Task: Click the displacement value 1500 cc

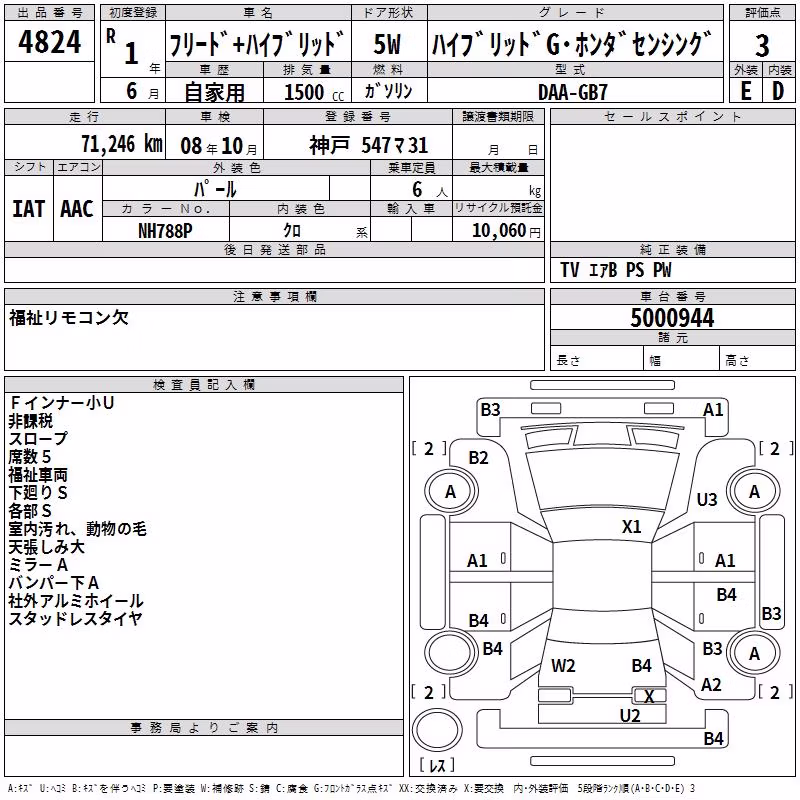Action: (314, 92)
